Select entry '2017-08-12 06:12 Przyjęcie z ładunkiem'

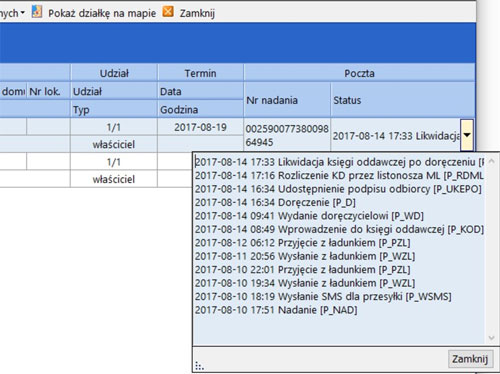(303, 243)
